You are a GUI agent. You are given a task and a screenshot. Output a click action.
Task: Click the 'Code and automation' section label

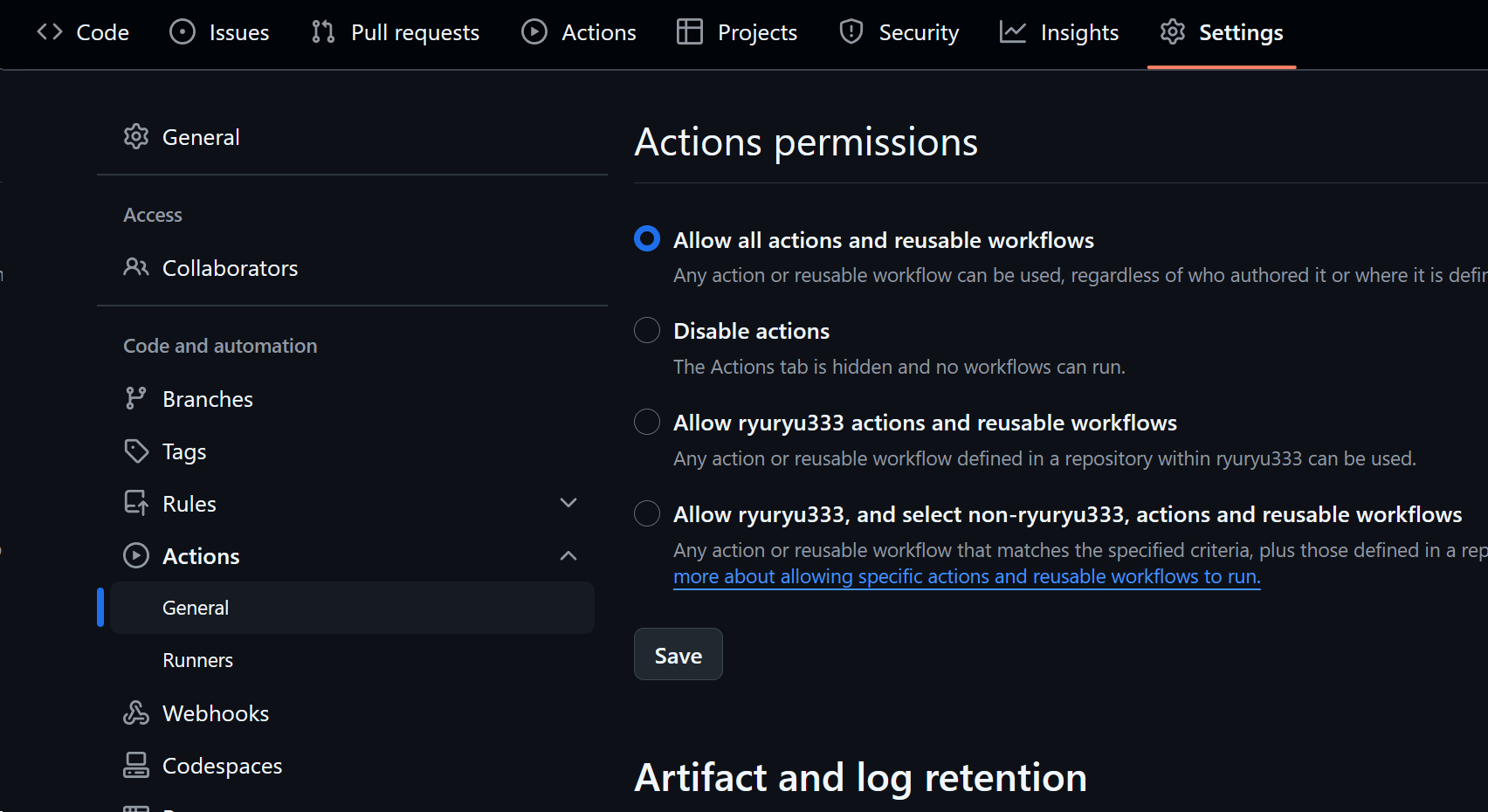point(220,346)
